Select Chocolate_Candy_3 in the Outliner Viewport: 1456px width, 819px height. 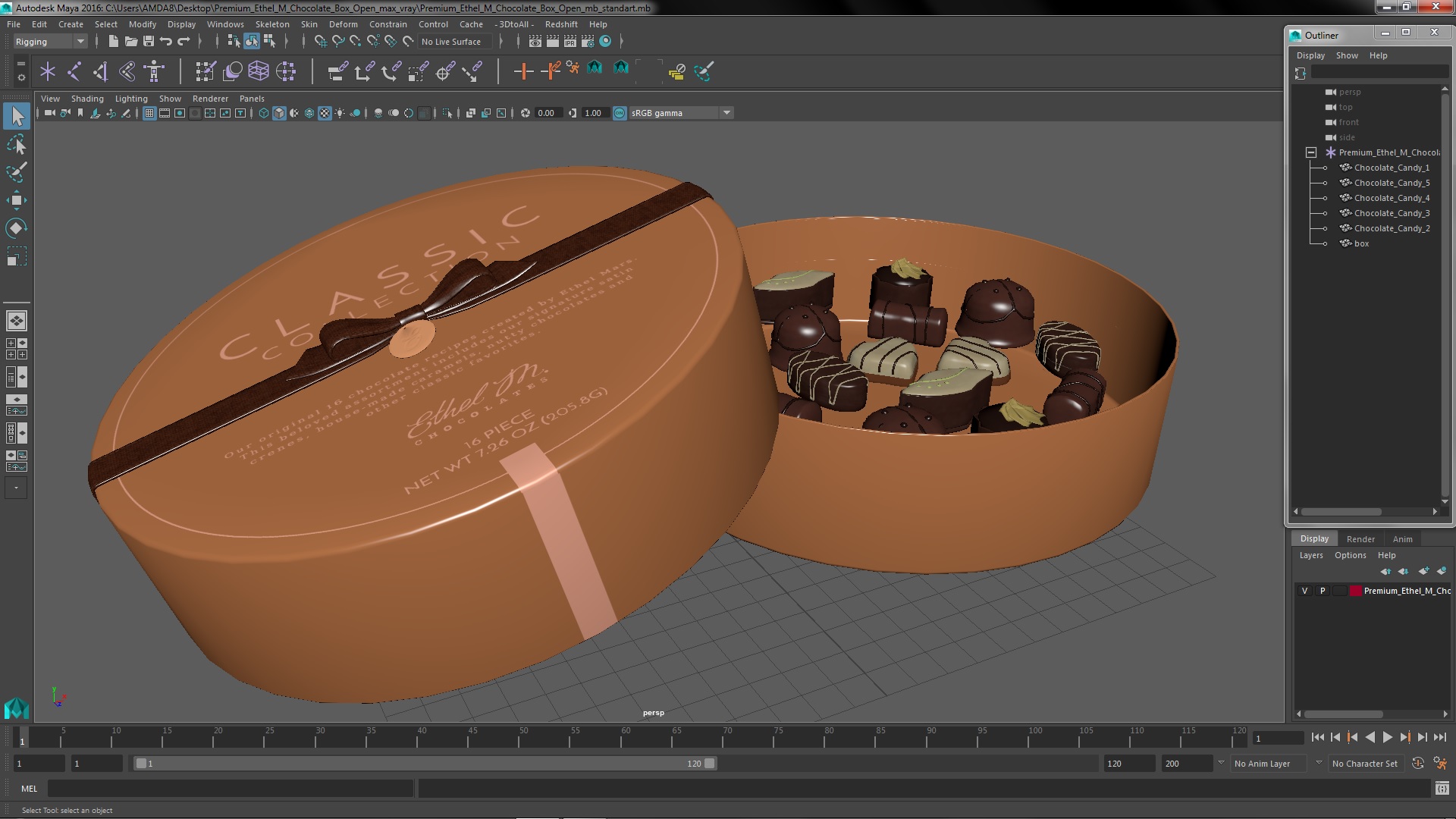1392,213
